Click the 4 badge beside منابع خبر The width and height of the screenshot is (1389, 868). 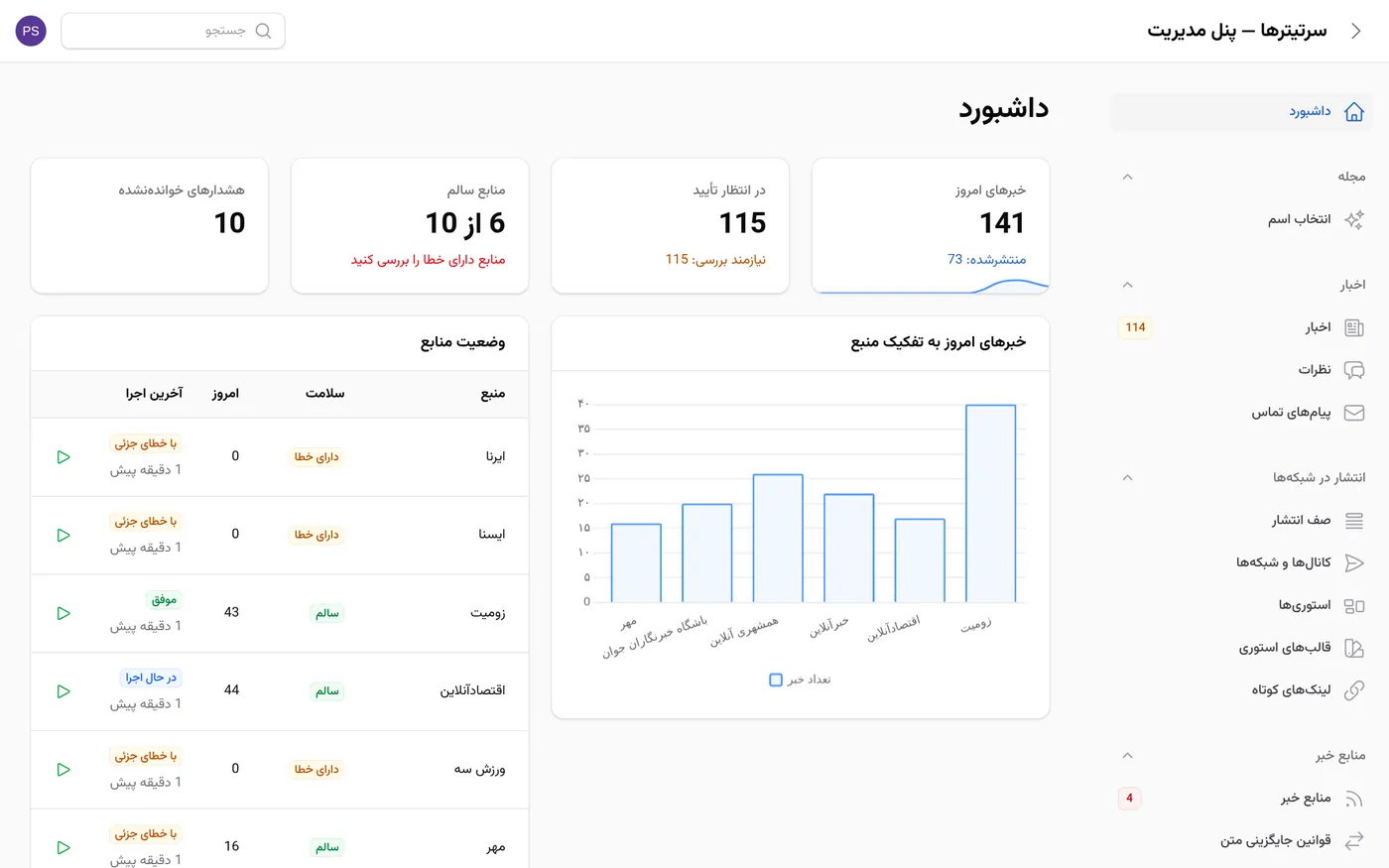1129,799
